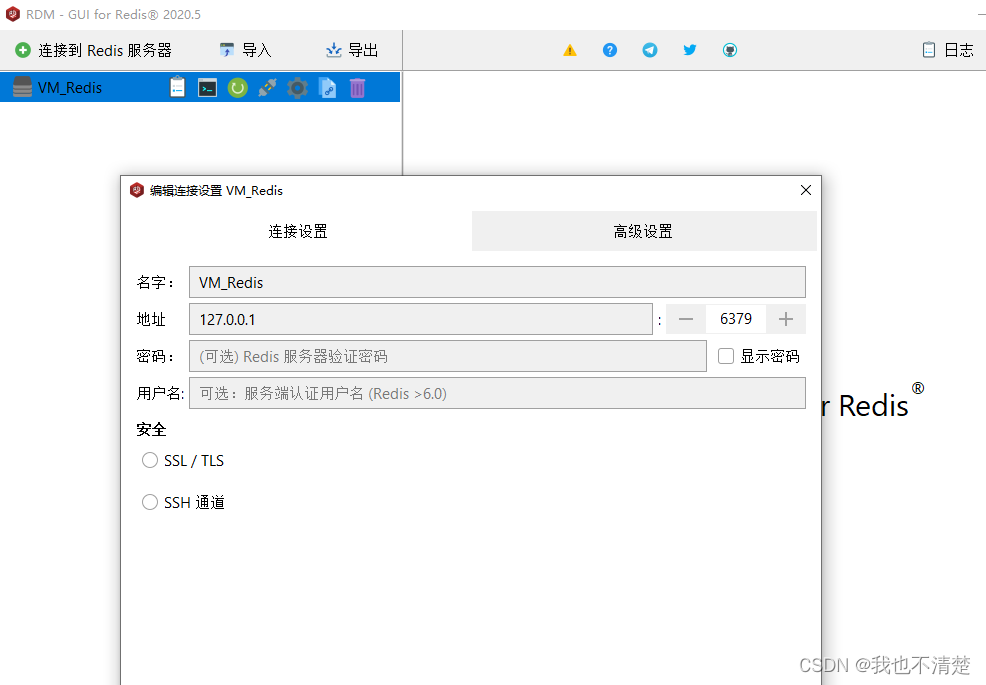Image resolution: width=986 pixels, height=685 pixels.
Task: Close the Edit connection settings dialog
Action: (x=806, y=190)
